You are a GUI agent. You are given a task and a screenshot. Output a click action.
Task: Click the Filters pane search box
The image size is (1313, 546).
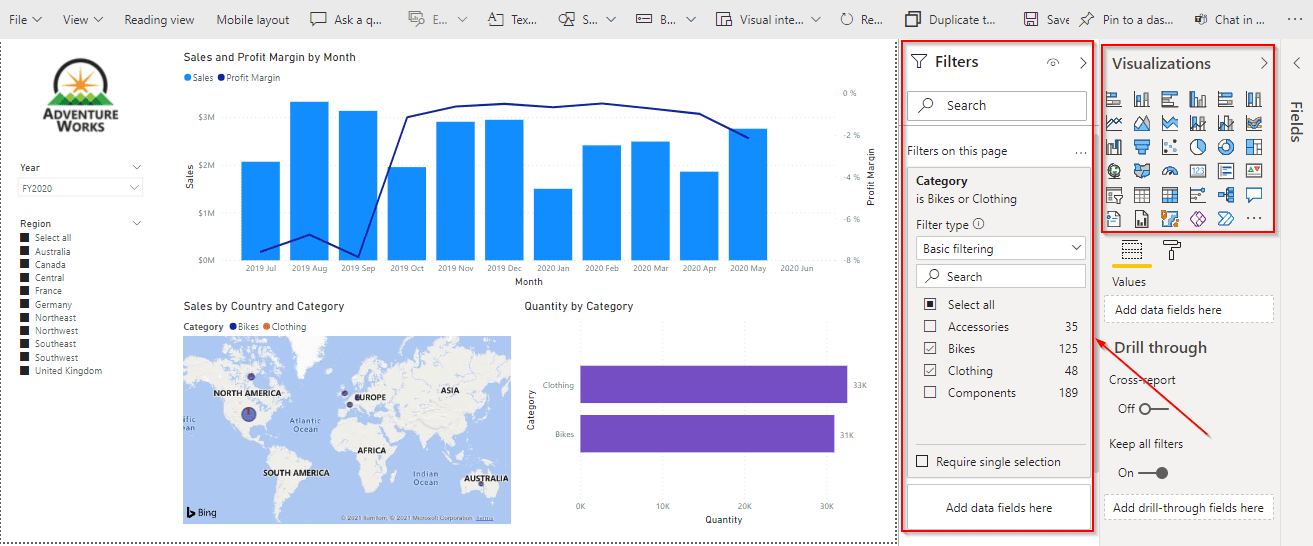(997, 105)
